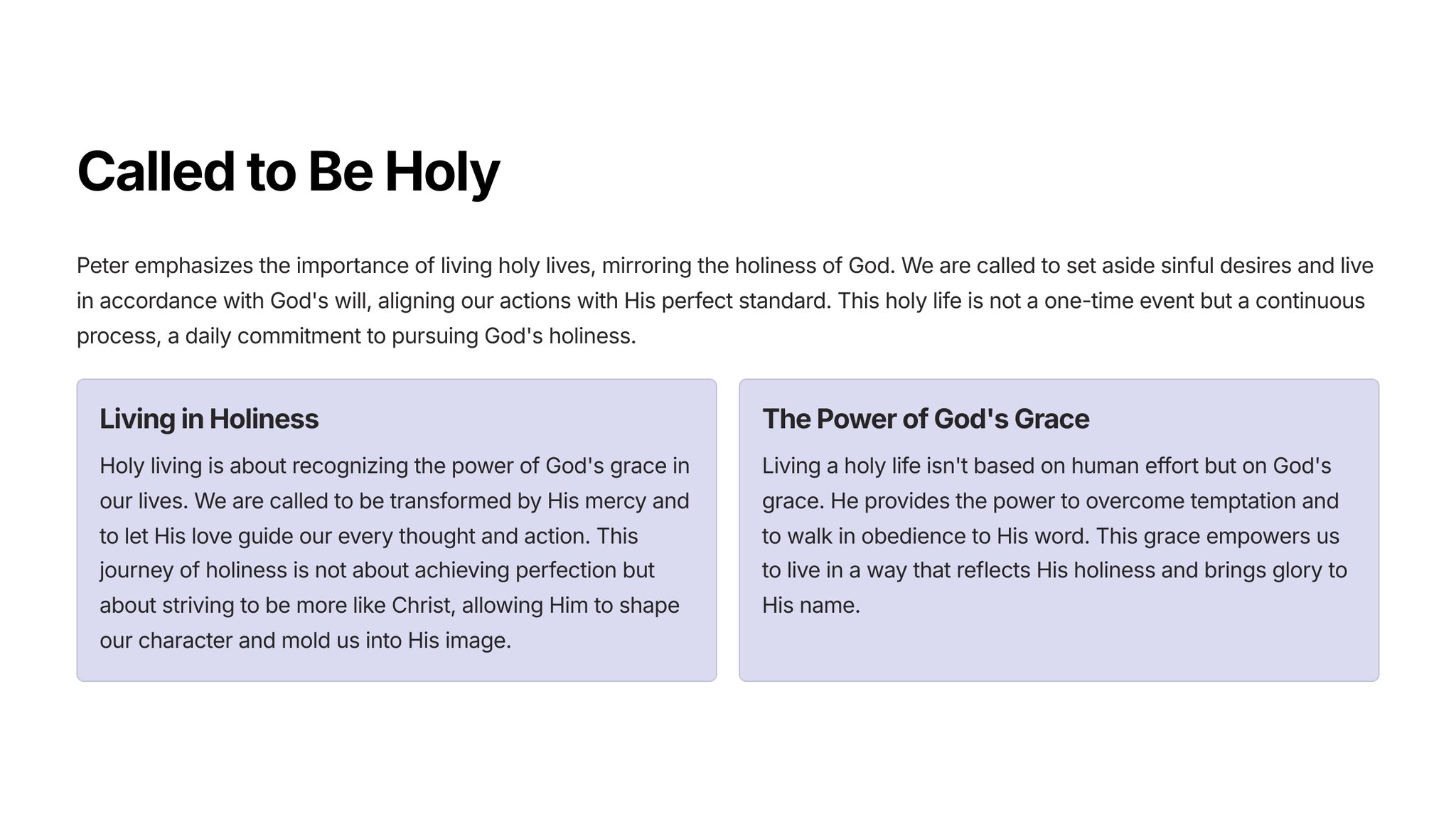The width and height of the screenshot is (1456, 819).
Task: Click the "Called to Be Holy" slide title
Action: coord(288,172)
